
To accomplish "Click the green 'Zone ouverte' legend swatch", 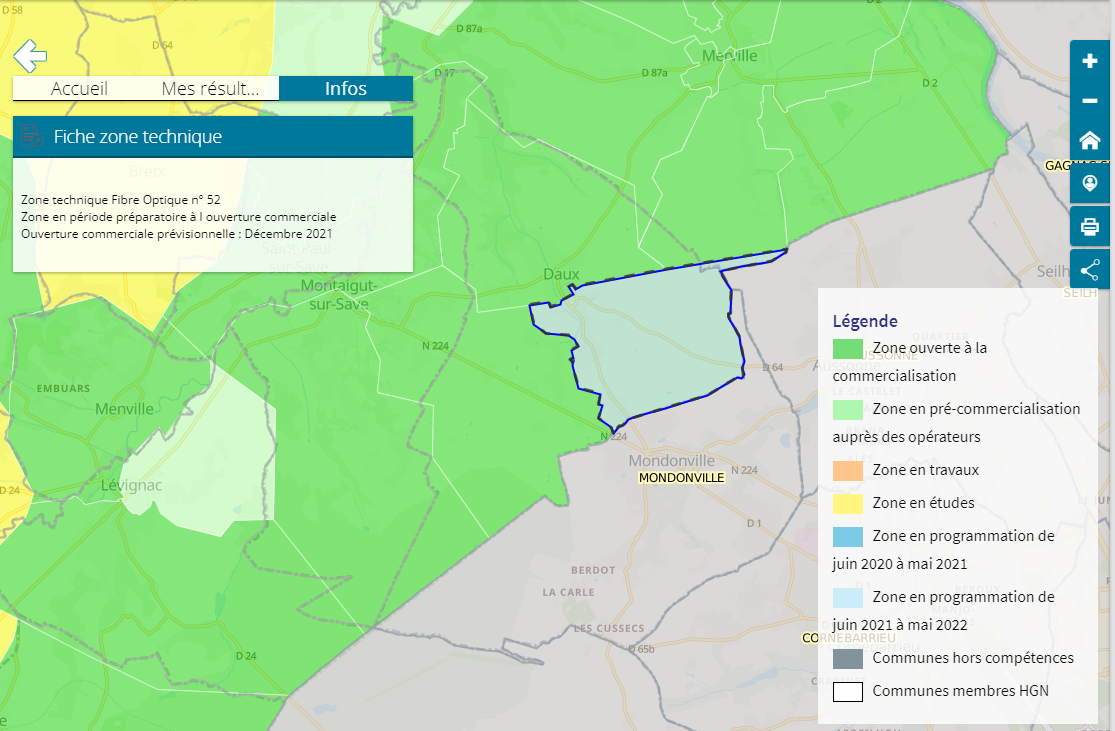I will [x=848, y=348].
